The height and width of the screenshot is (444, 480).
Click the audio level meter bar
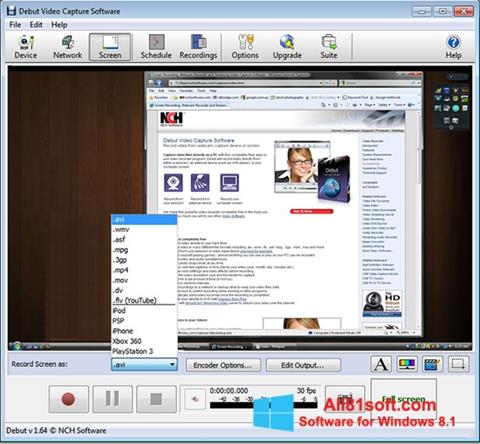pyautogui.click(x=264, y=405)
